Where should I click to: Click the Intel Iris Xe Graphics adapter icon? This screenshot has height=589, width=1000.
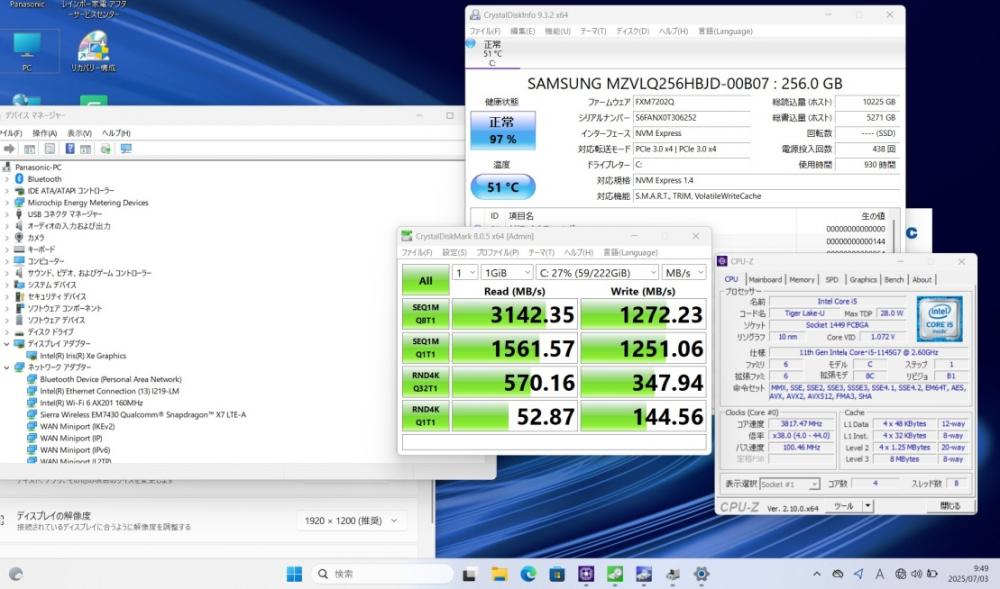tap(32, 356)
